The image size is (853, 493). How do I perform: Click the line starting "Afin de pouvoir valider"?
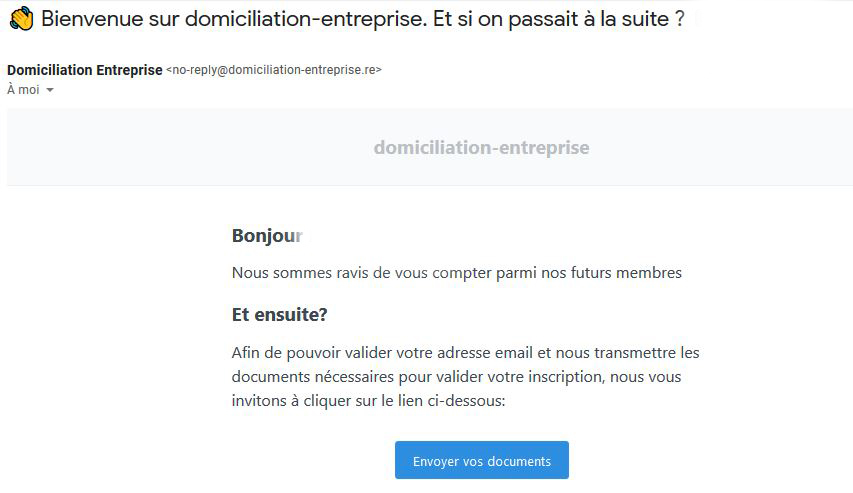pyautogui.click(x=465, y=353)
